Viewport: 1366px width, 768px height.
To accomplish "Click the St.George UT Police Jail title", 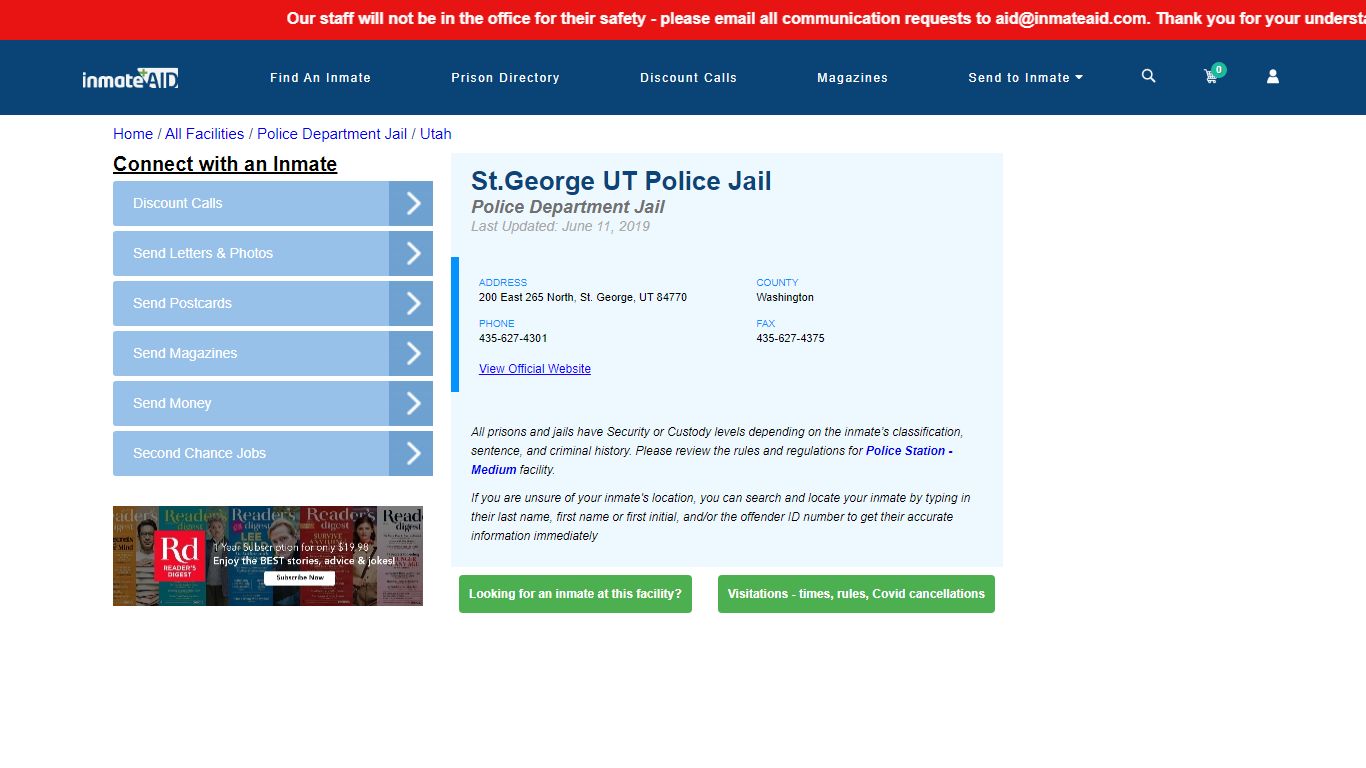I will (x=621, y=181).
